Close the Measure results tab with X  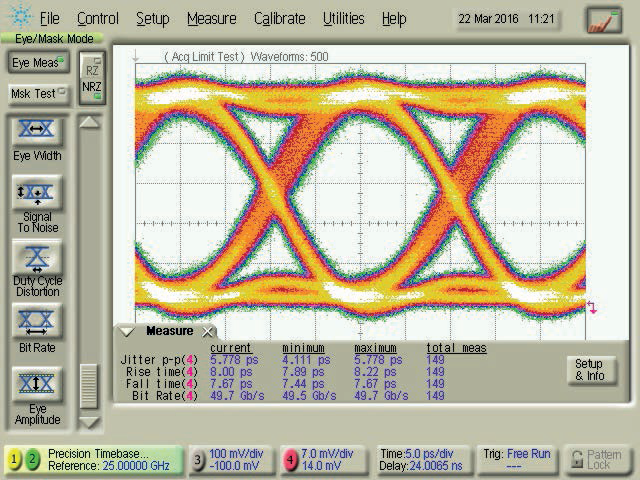point(207,332)
